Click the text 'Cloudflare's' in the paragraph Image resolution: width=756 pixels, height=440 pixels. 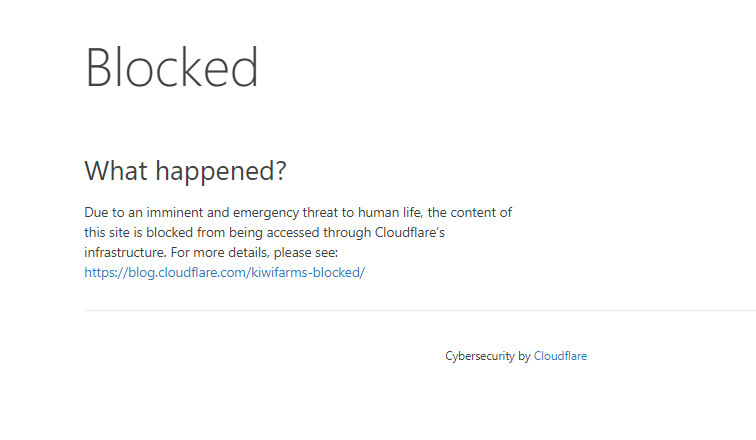(x=410, y=233)
